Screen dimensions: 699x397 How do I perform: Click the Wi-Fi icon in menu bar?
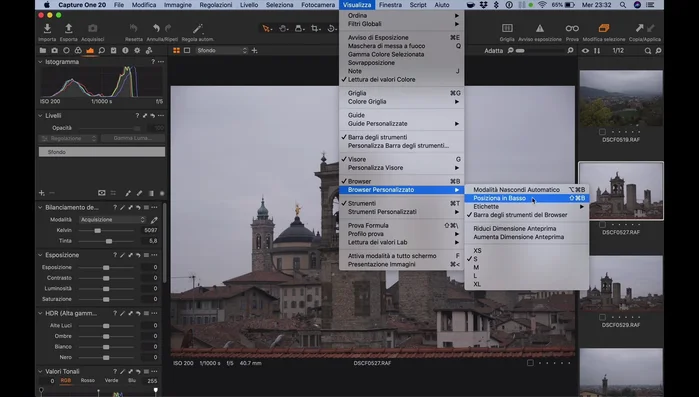[542, 5]
